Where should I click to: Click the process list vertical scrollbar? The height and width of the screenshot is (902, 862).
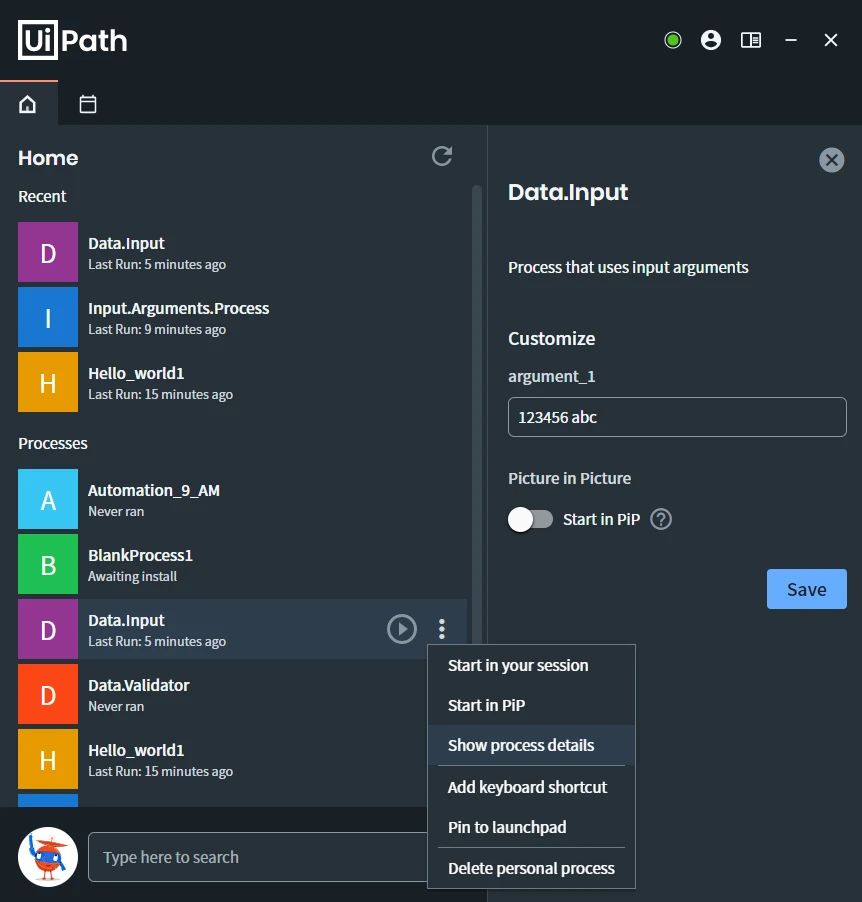coord(476,414)
